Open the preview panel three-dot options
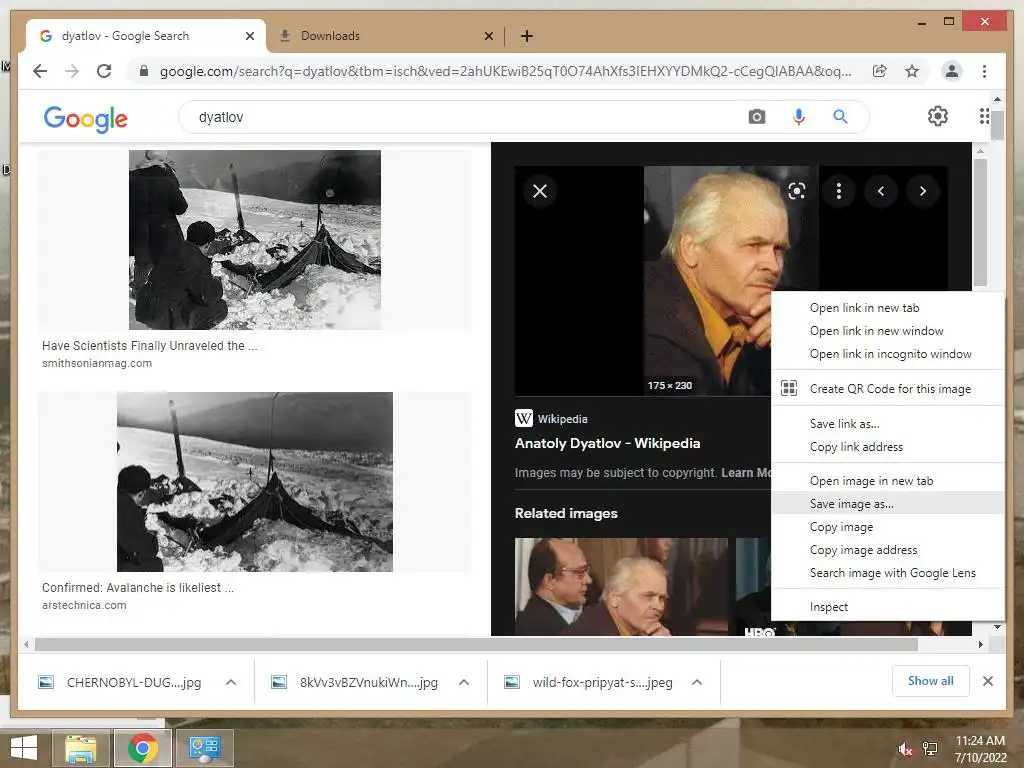The width and height of the screenshot is (1024, 768). tap(839, 191)
